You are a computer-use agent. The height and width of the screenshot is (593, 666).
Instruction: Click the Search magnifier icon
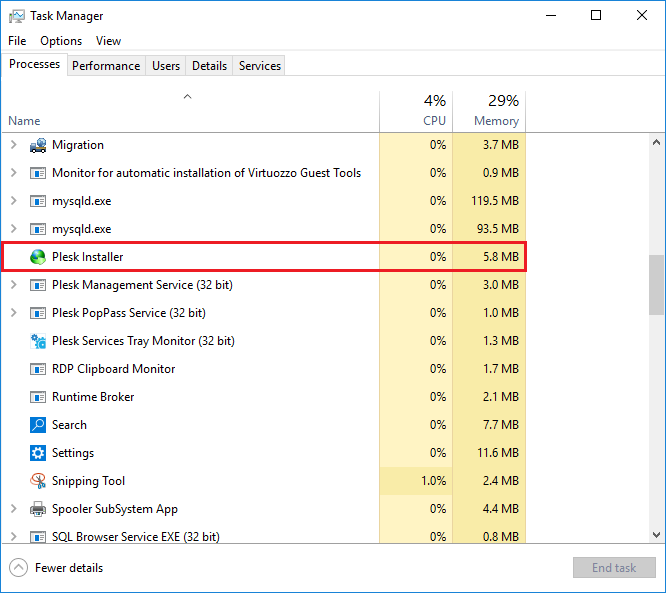tap(38, 425)
